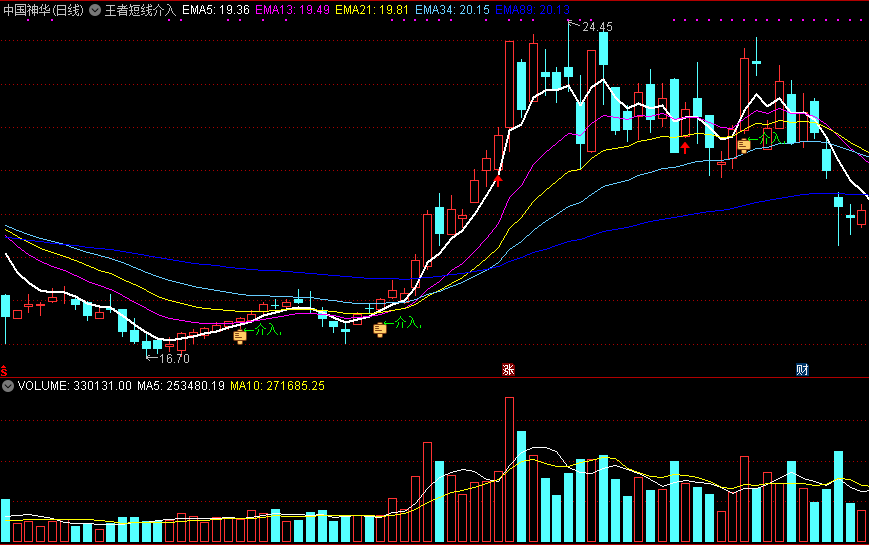Click the yellow EMA21: 19.81 label
Viewport: 869px width, 545px height.
[372, 10]
